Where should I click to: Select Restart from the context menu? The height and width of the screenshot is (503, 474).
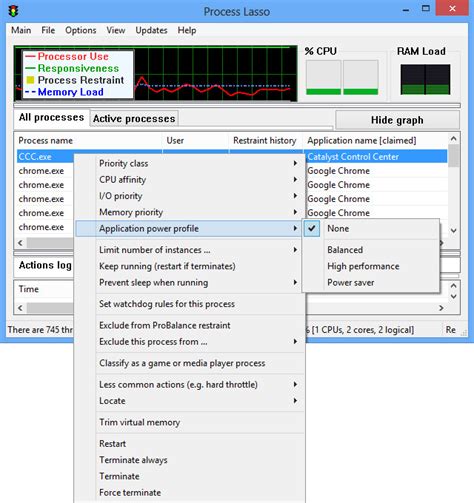point(189,444)
